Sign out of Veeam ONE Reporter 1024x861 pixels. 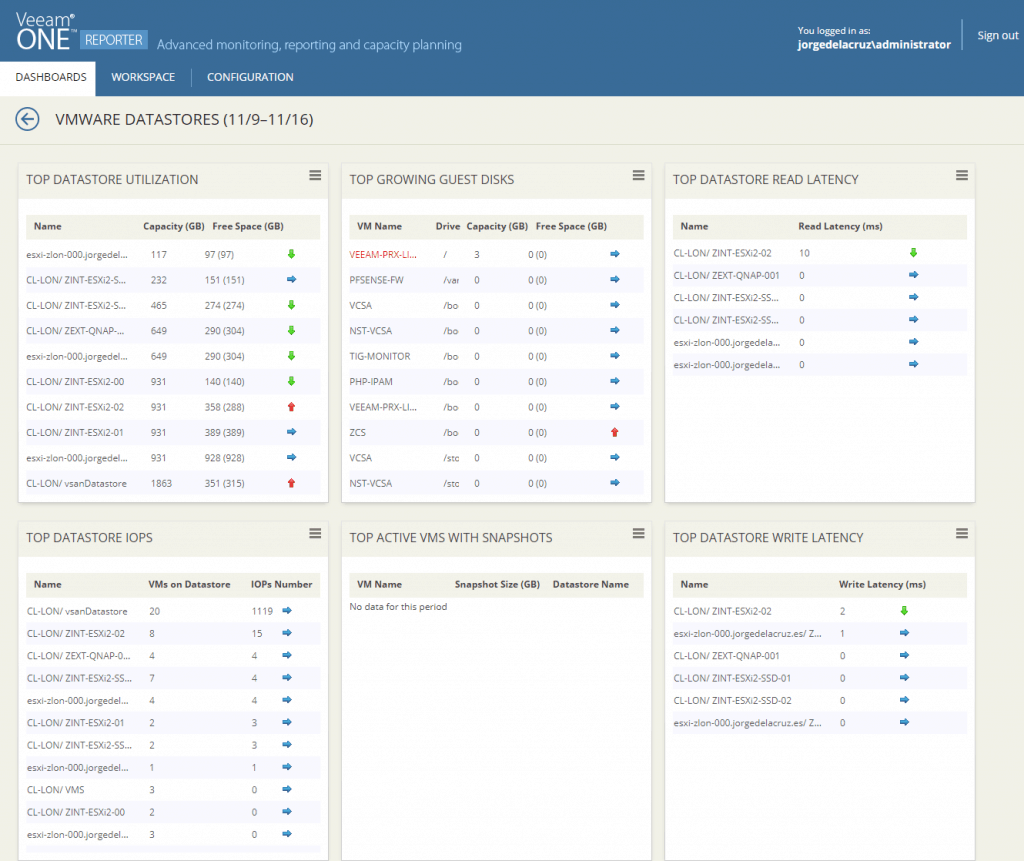coord(997,35)
